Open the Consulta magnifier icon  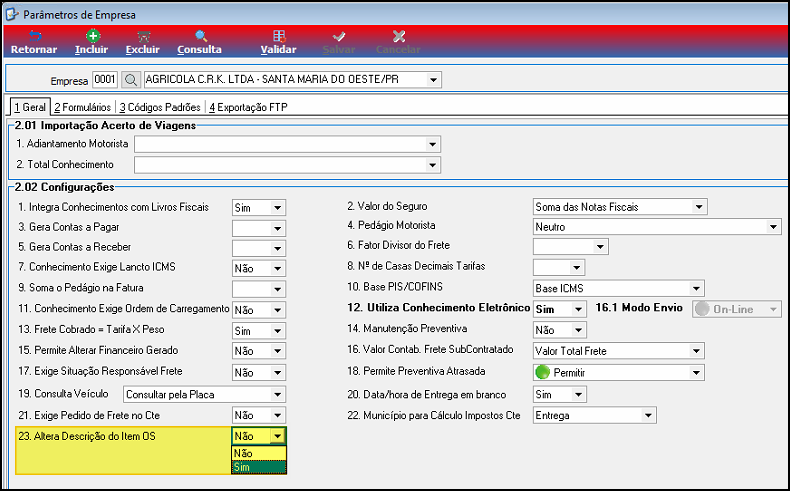[201, 36]
